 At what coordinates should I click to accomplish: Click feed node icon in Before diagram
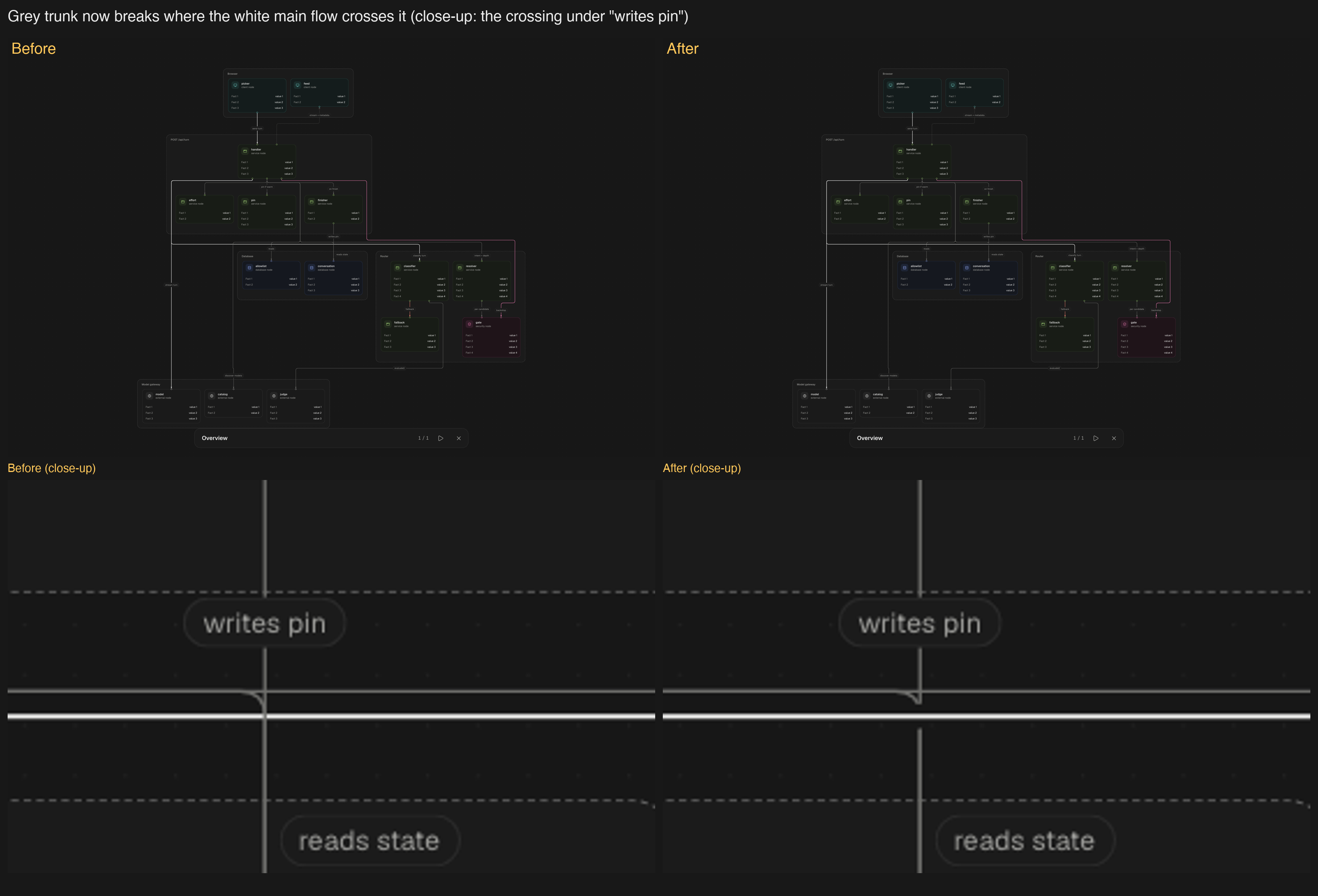click(298, 85)
